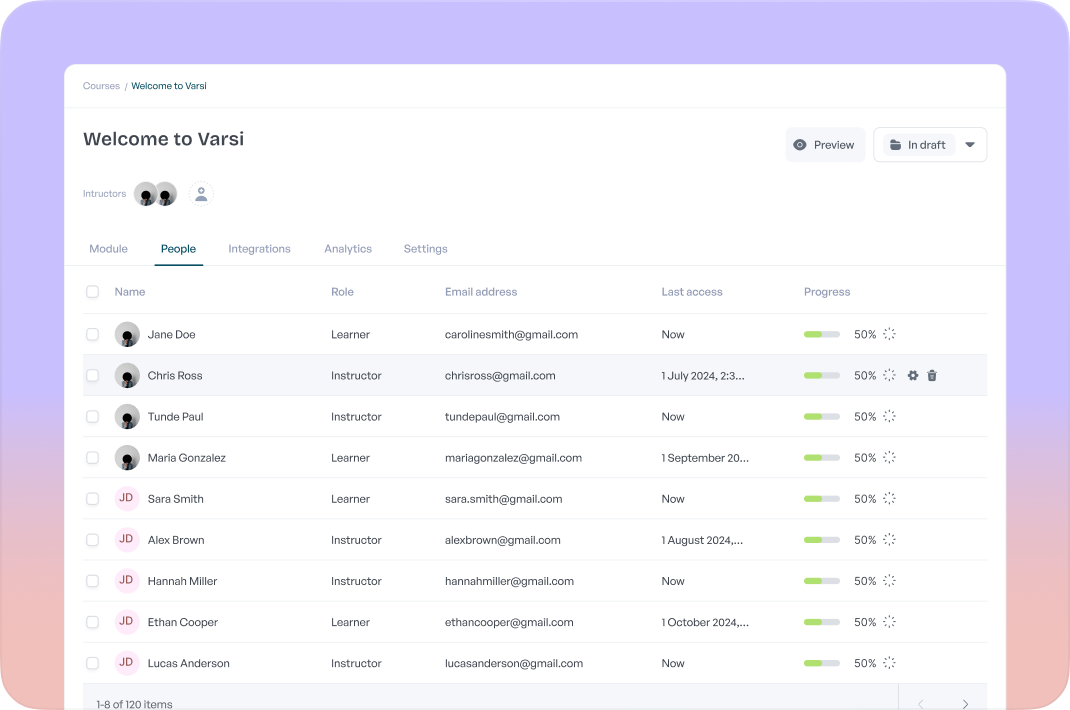Screen dimensions: 1070x710
Task: Click the gear settings icon for Chris Ross
Action: (912, 376)
